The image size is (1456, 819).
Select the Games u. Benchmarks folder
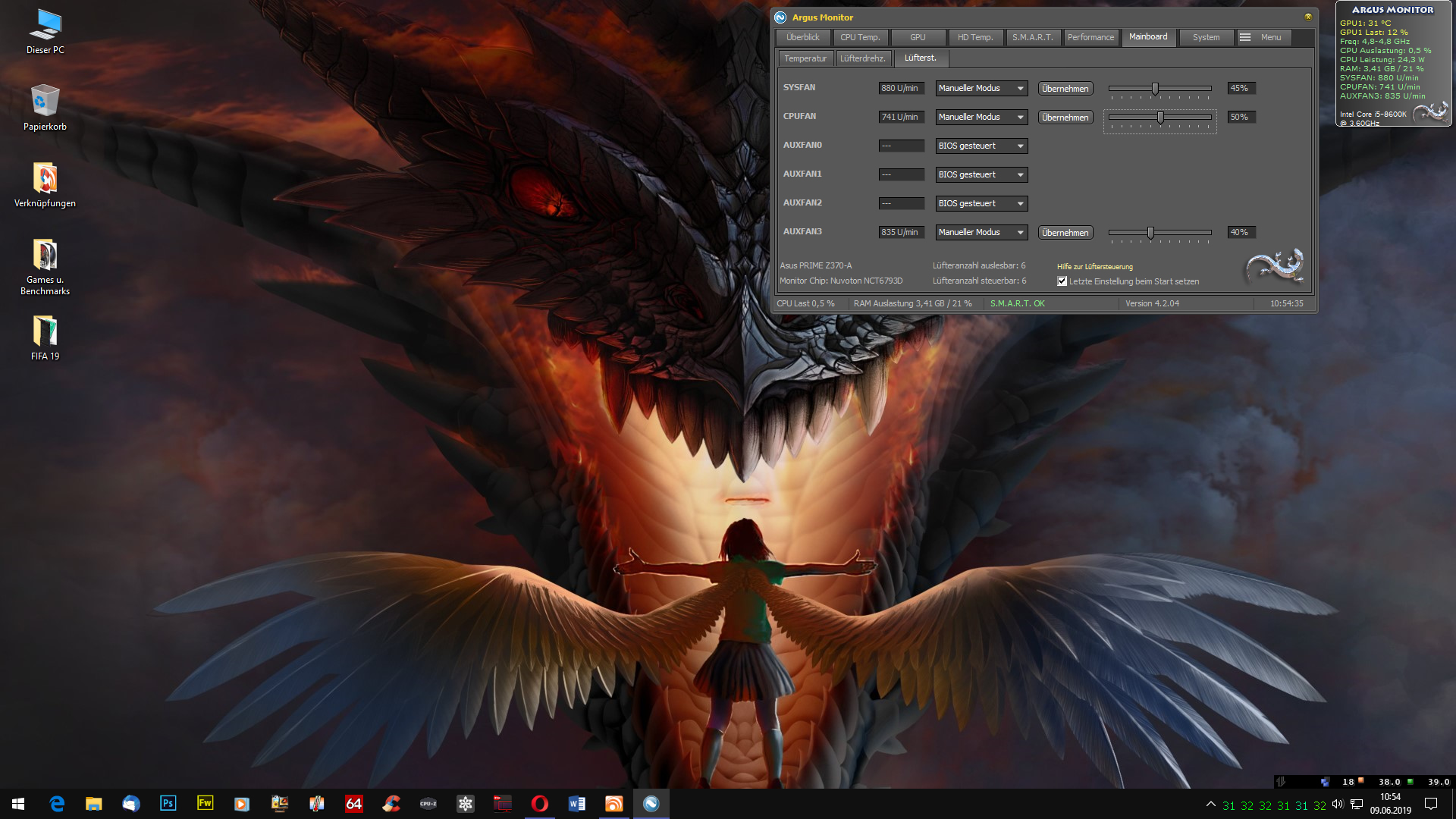coord(45,267)
